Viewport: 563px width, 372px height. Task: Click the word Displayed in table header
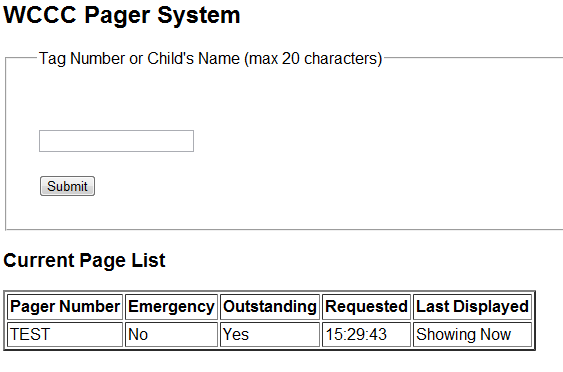pos(491,307)
